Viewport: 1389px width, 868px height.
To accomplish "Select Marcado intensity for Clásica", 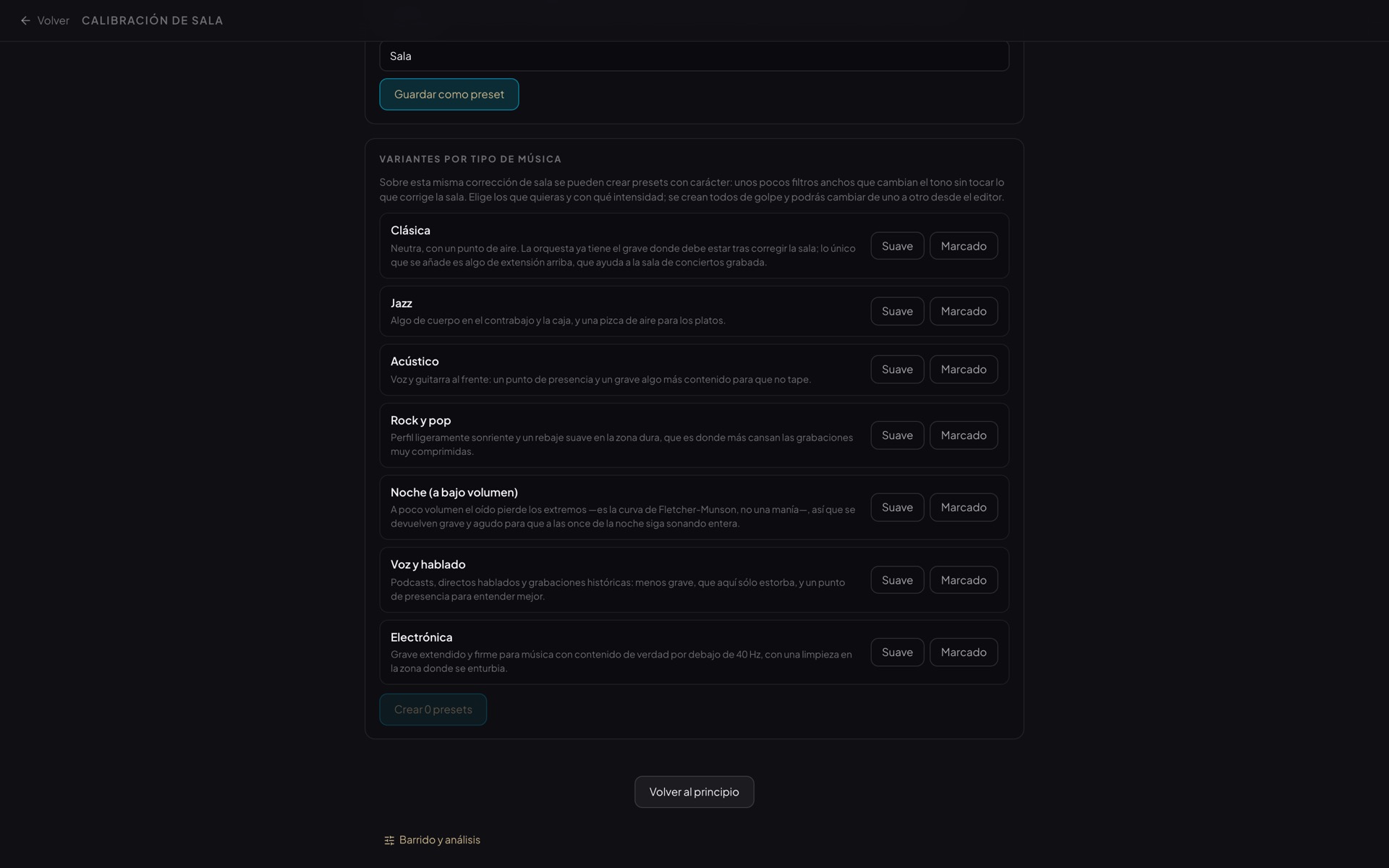I will [964, 246].
